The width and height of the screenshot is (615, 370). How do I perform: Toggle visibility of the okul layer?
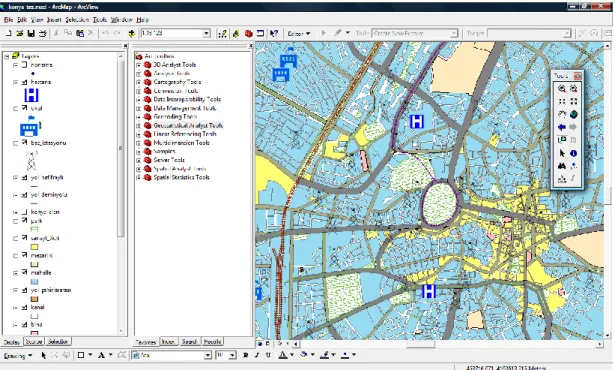(x=24, y=108)
